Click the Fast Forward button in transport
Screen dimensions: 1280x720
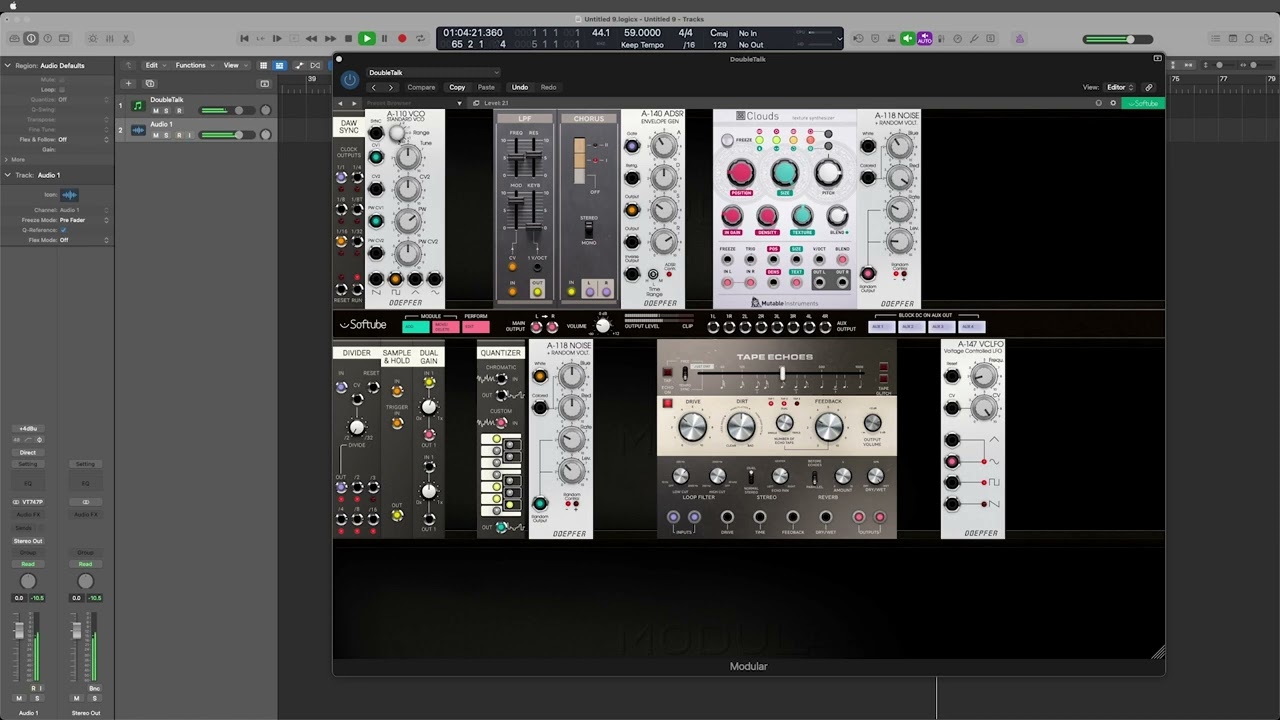click(x=330, y=39)
